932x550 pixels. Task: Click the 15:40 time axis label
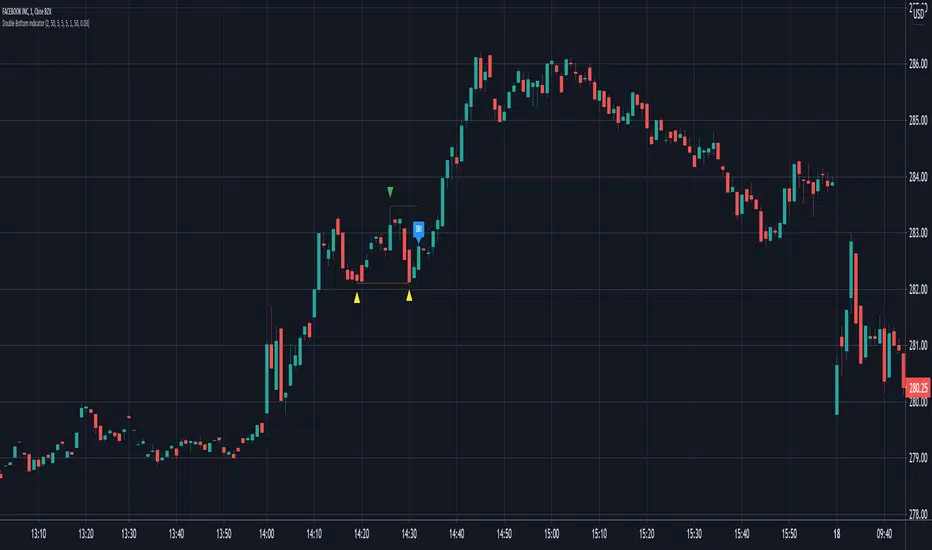click(x=742, y=534)
